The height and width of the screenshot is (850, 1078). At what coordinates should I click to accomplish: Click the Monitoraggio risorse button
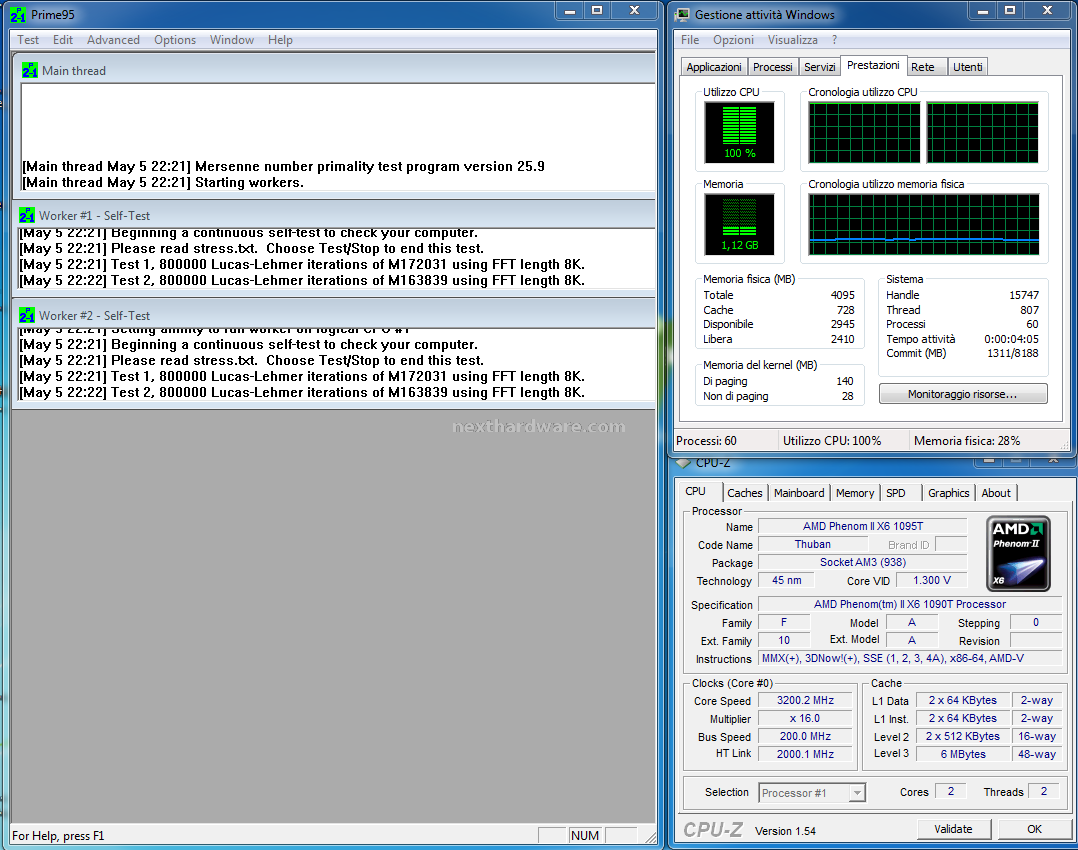click(962, 394)
